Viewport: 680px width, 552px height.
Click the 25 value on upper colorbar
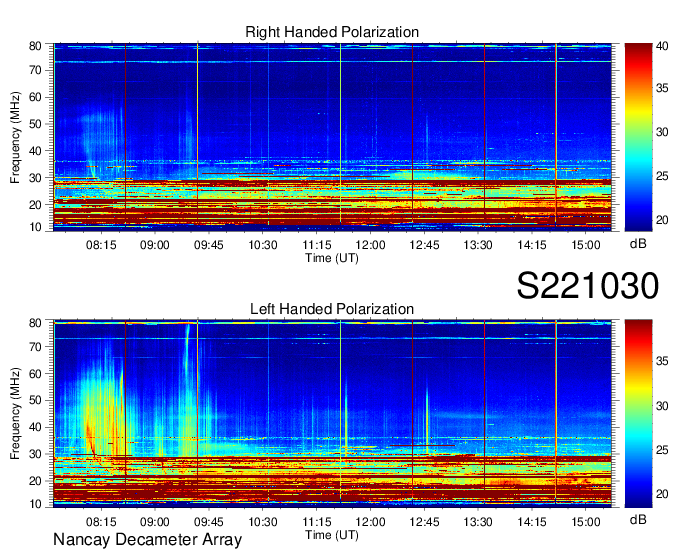click(662, 176)
